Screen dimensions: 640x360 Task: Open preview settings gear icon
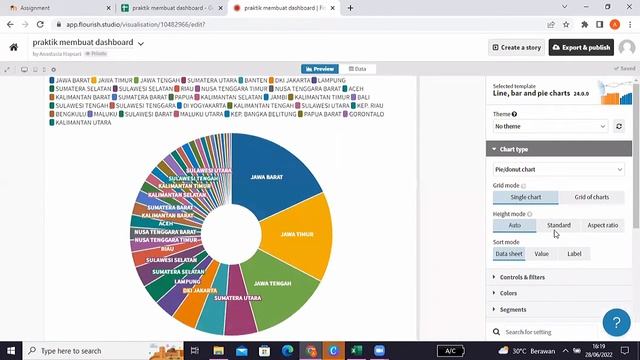click(53, 69)
